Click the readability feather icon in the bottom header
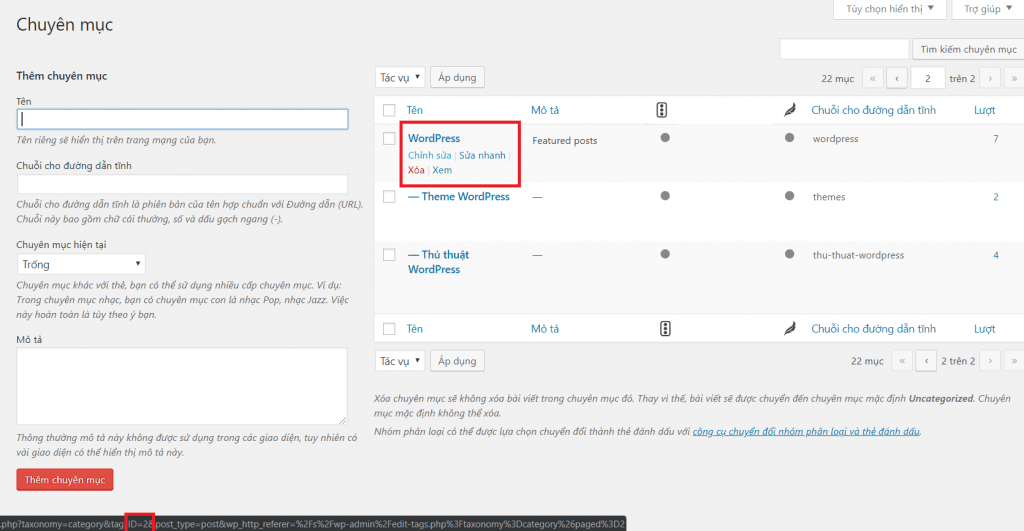This screenshot has height=531, width=1024. pyautogui.click(x=790, y=329)
